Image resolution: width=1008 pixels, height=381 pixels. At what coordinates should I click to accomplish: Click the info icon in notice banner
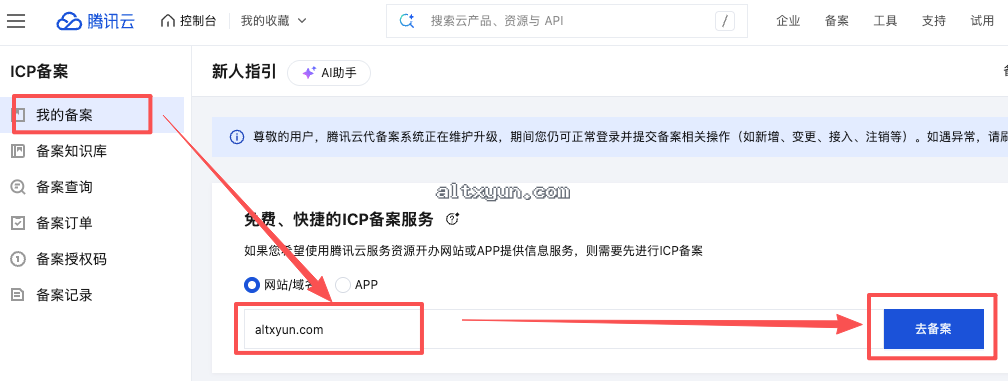click(237, 137)
